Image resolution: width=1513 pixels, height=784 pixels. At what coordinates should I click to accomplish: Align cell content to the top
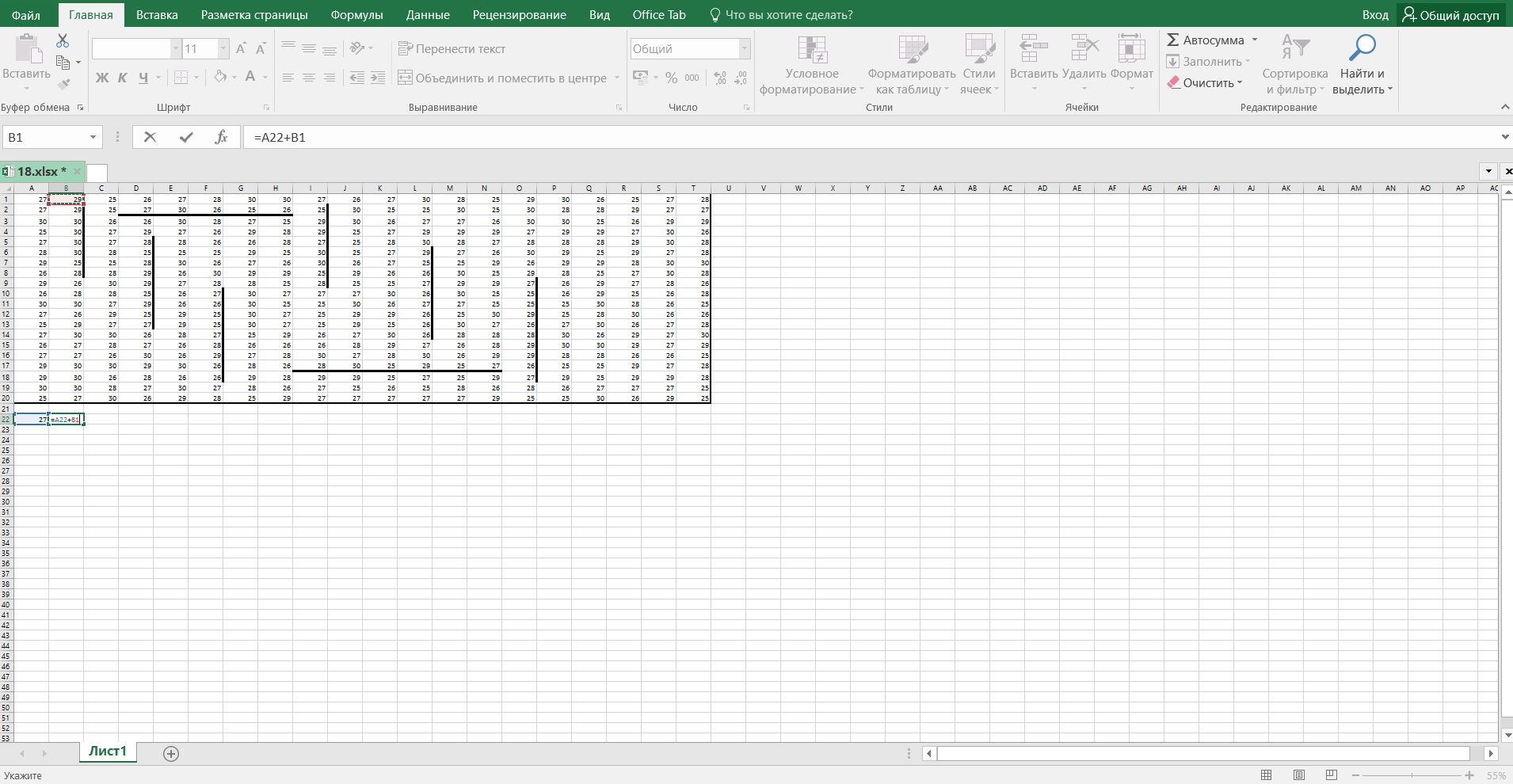tap(288, 48)
